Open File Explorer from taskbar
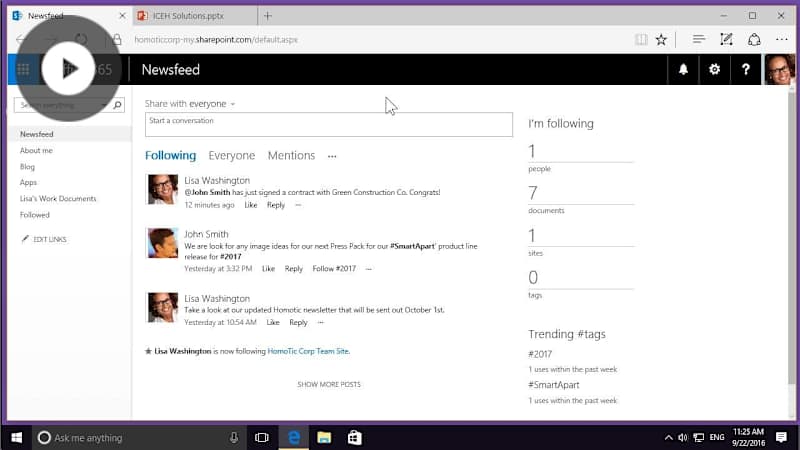The width and height of the screenshot is (800, 450). click(324, 437)
